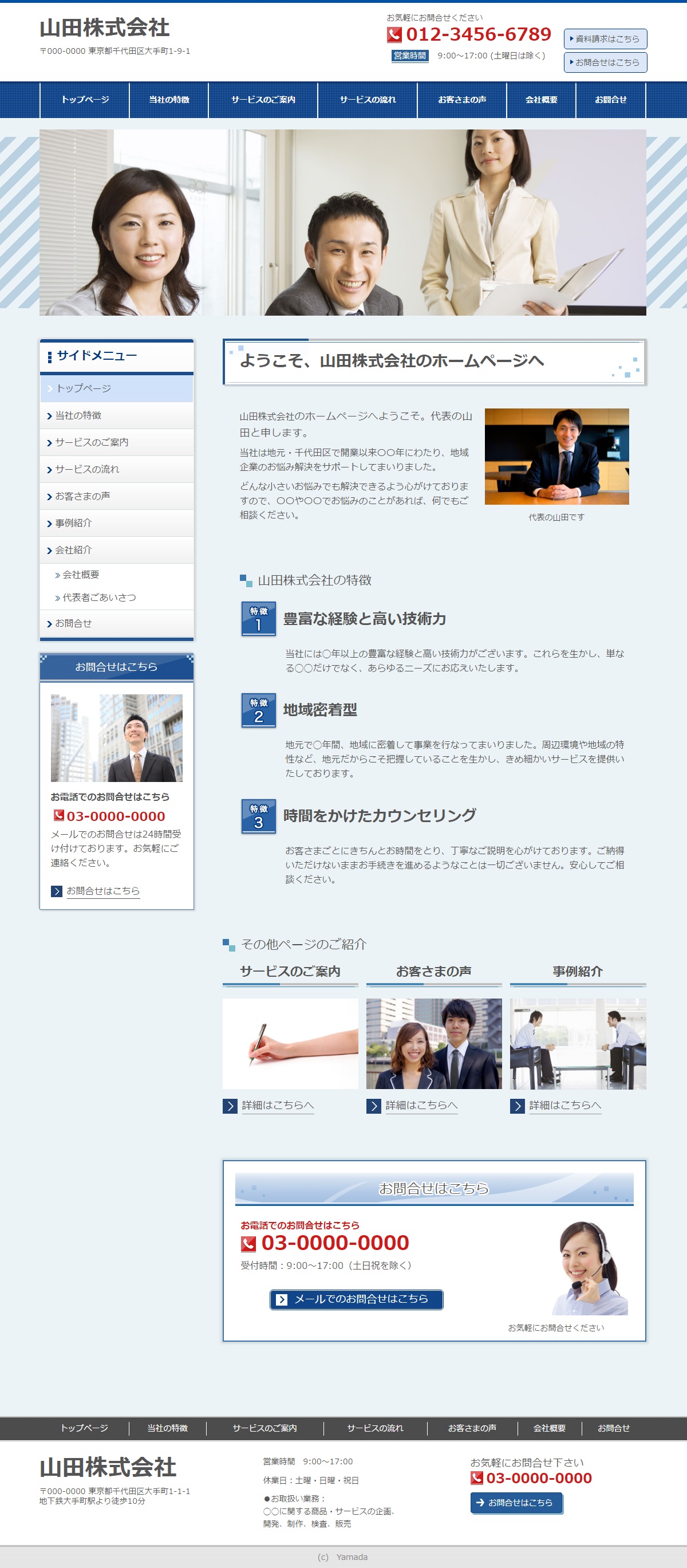Click the 特徴 3 badge icon
The width and height of the screenshot is (687, 1568).
click(x=259, y=816)
